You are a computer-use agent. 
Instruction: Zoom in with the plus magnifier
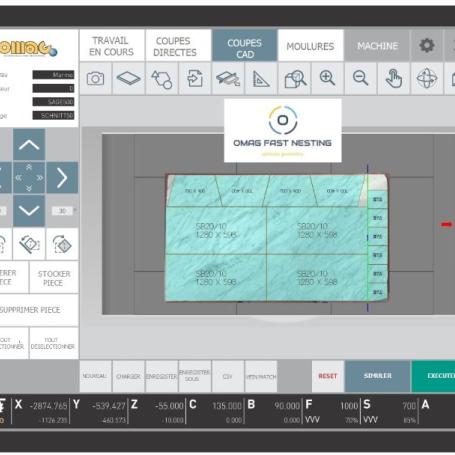coord(327,79)
